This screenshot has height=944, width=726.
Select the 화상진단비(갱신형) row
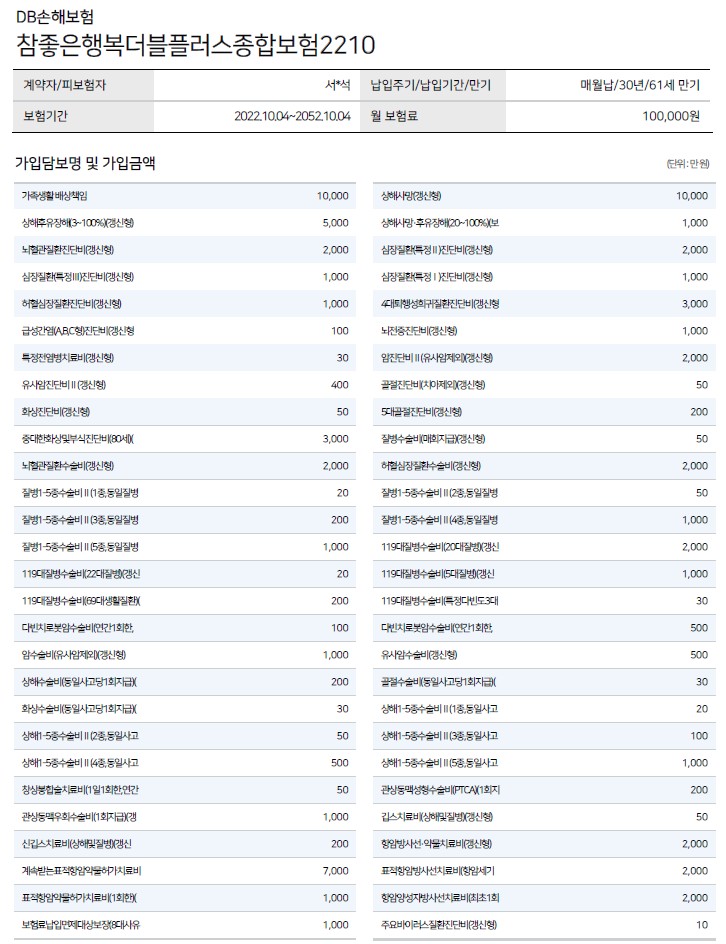coord(185,412)
